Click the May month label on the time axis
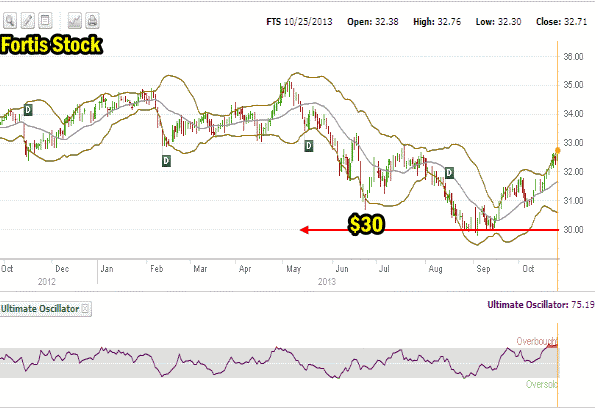The width and height of the screenshot is (598, 408). pos(294,269)
